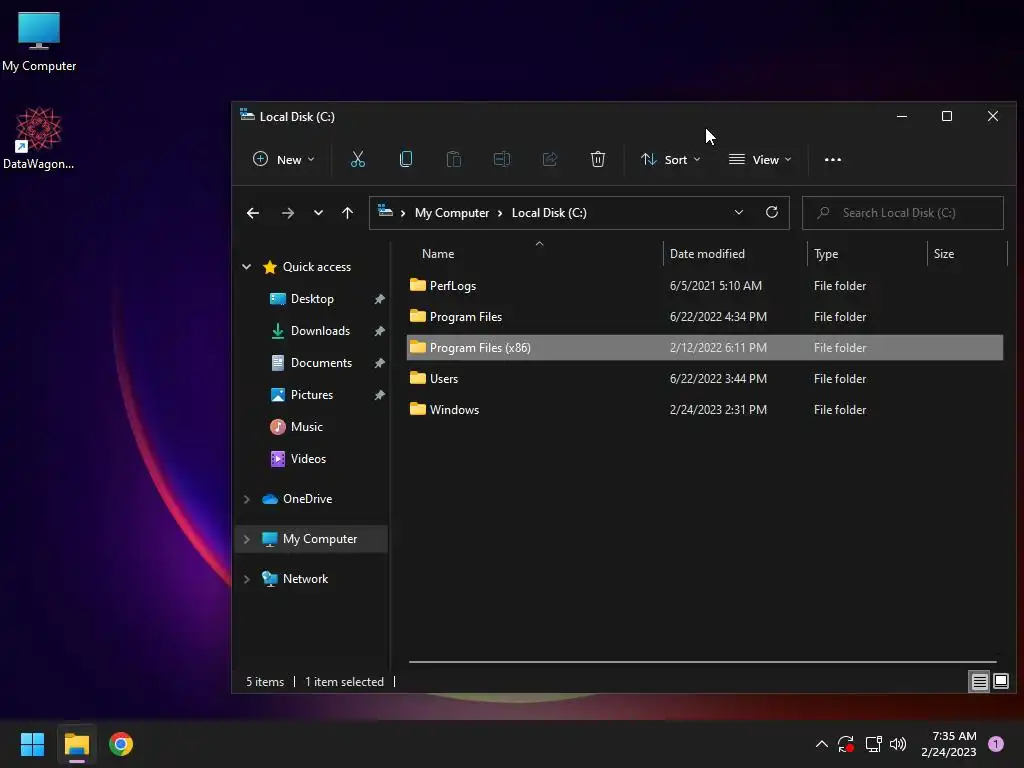The width and height of the screenshot is (1024, 768).
Task: Click the Rename icon in toolbar
Action: (502, 159)
